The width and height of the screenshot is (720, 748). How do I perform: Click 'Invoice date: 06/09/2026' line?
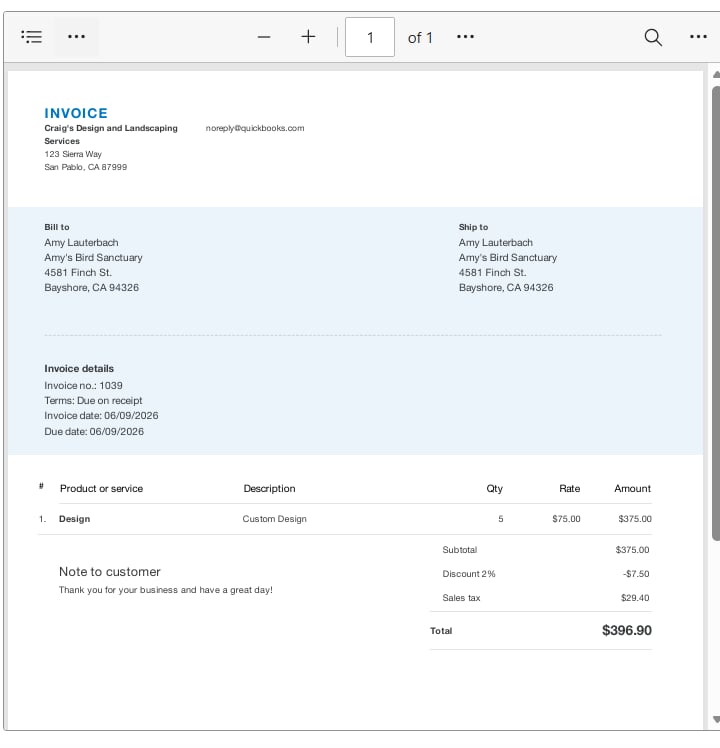point(101,416)
